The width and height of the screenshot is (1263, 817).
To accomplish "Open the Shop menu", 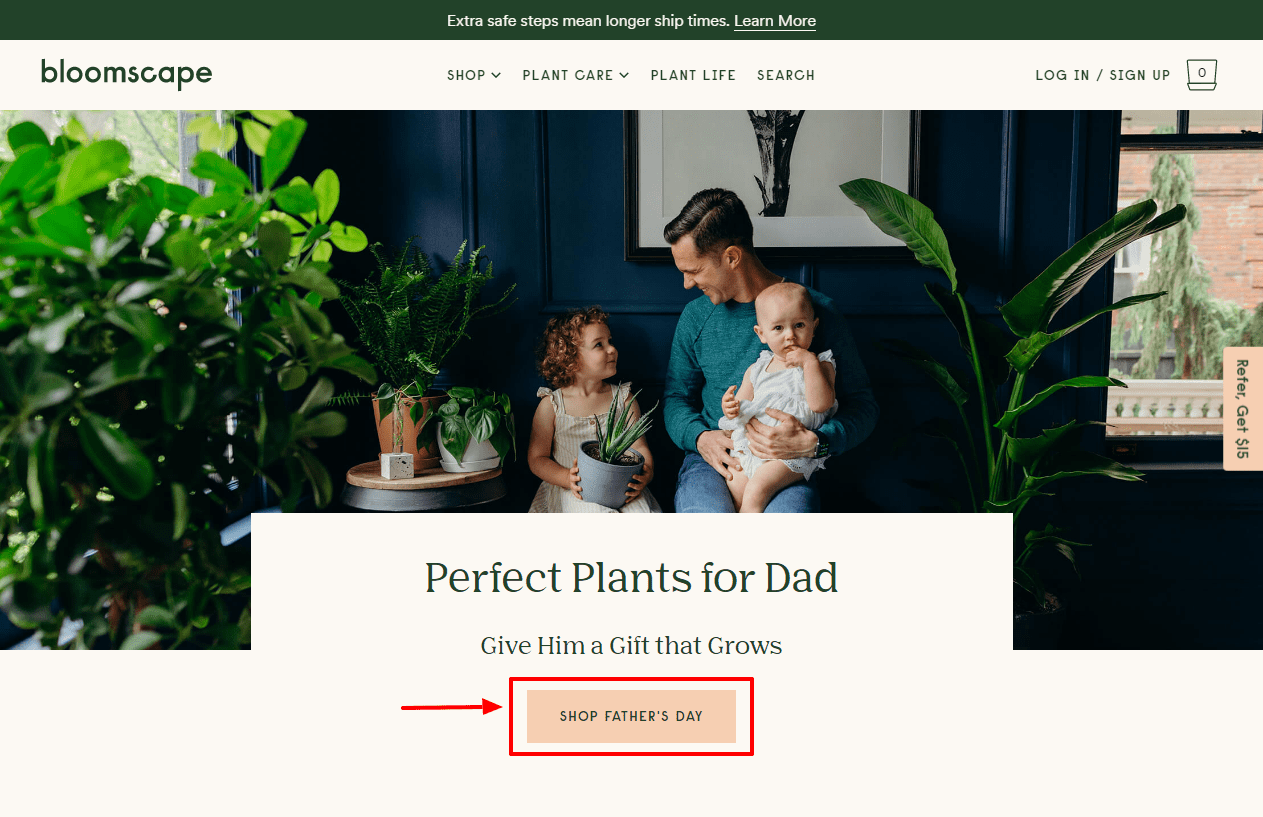I will point(474,75).
